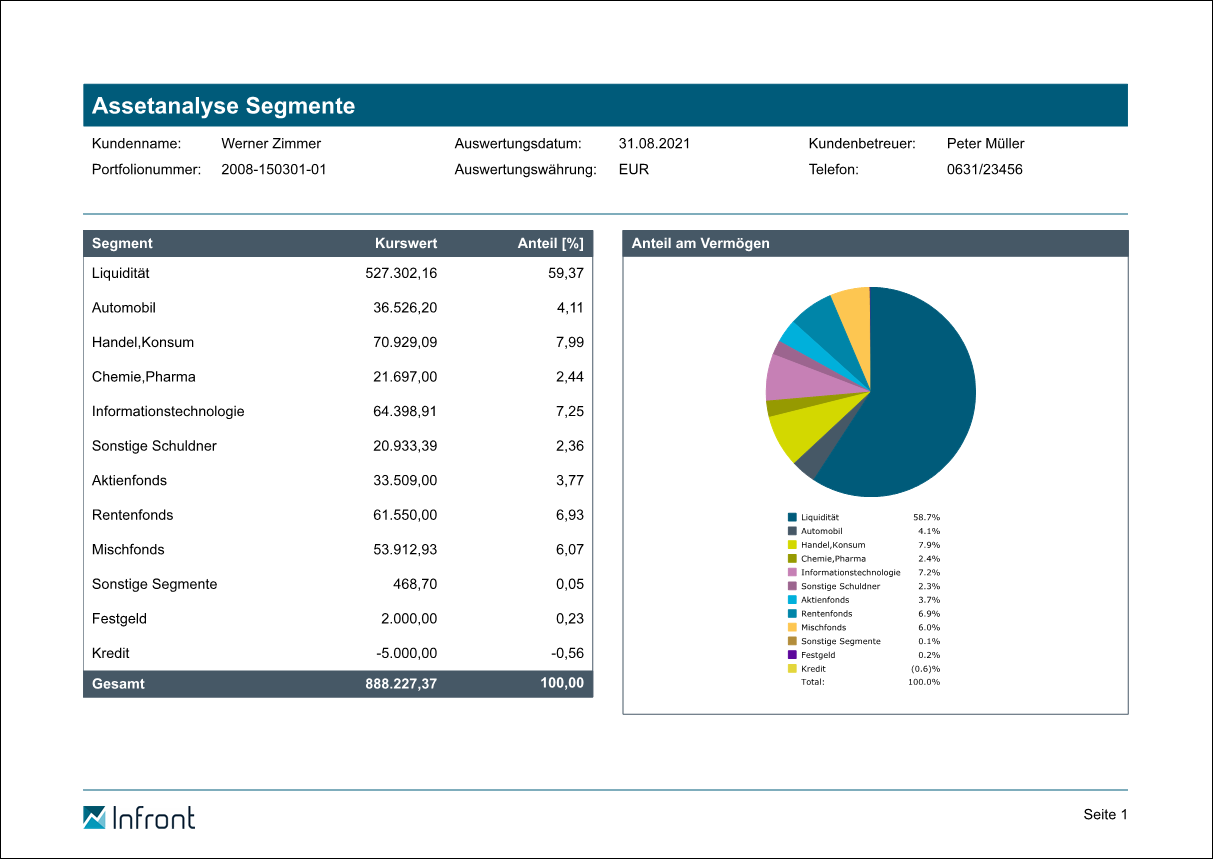Viewport: 1213px width, 859px height.
Task: Click the Assetanalyse Segmente title bar
Action: pos(605,106)
